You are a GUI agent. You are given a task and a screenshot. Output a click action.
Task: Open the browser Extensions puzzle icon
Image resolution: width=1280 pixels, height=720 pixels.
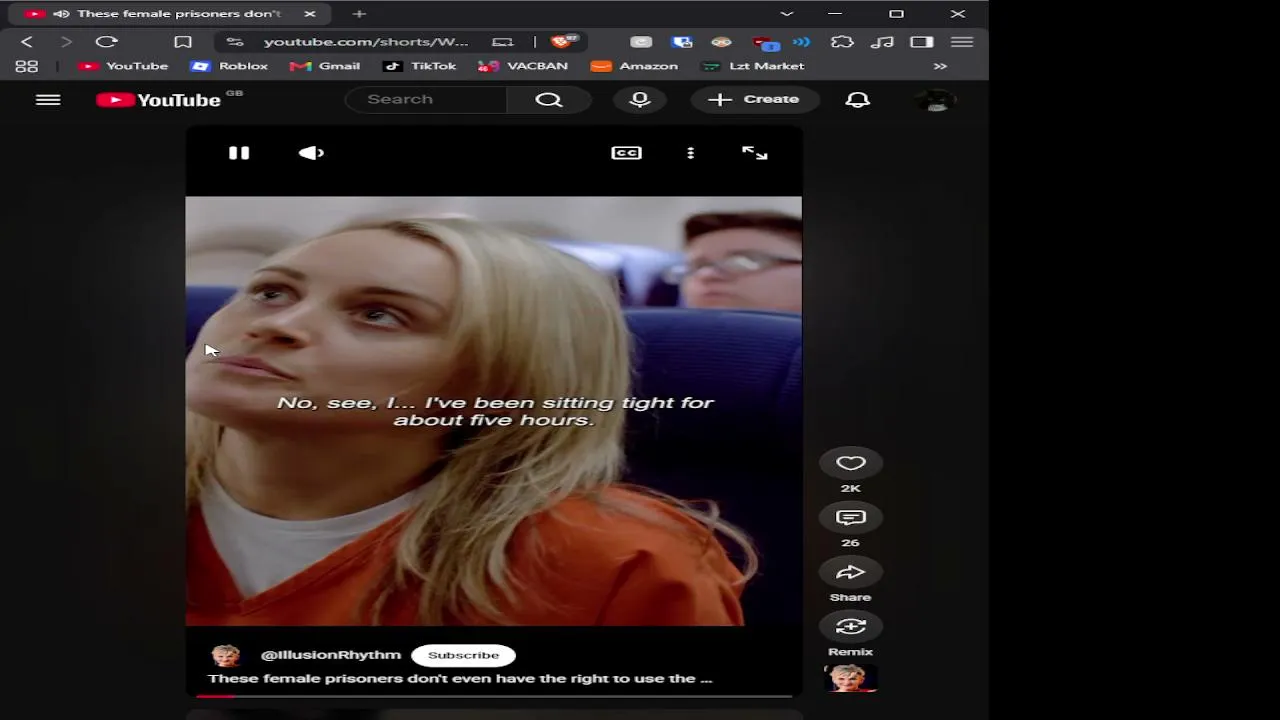[x=842, y=42]
